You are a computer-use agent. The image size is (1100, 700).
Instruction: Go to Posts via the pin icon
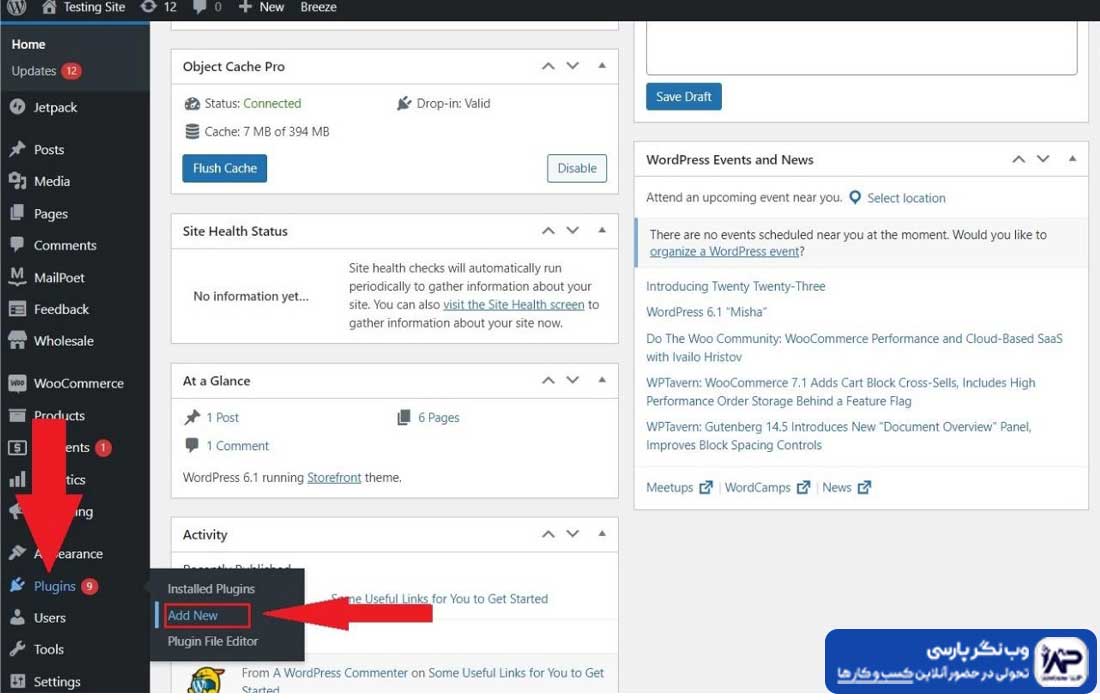pos(18,149)
